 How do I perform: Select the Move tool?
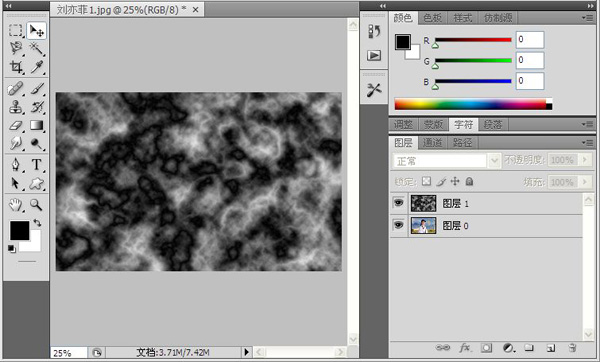37,31
